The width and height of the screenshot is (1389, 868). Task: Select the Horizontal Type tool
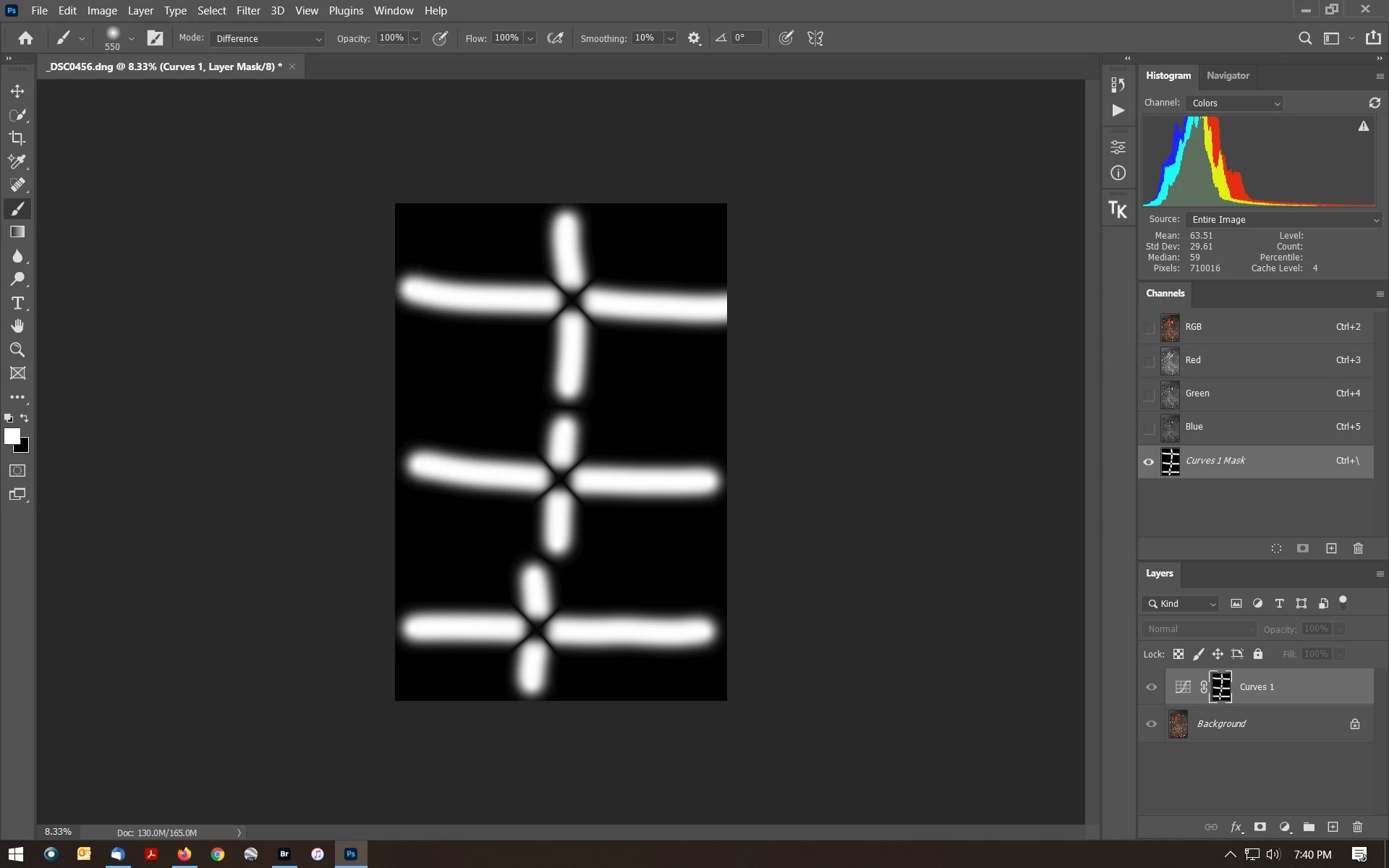point(17,303)
